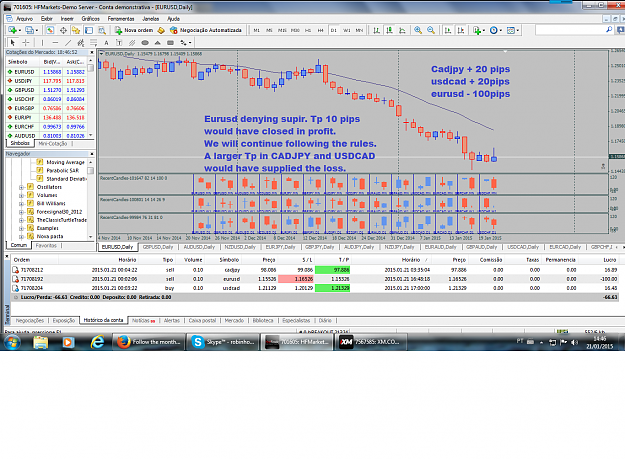
Task: Select the triangle shape tool
Action: pyautogui.click(x=157, y=43)
